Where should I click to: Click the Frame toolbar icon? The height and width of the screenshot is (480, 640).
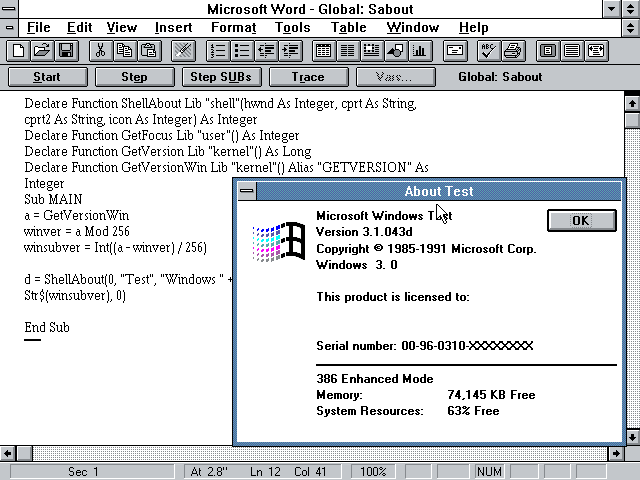[371, 51]
